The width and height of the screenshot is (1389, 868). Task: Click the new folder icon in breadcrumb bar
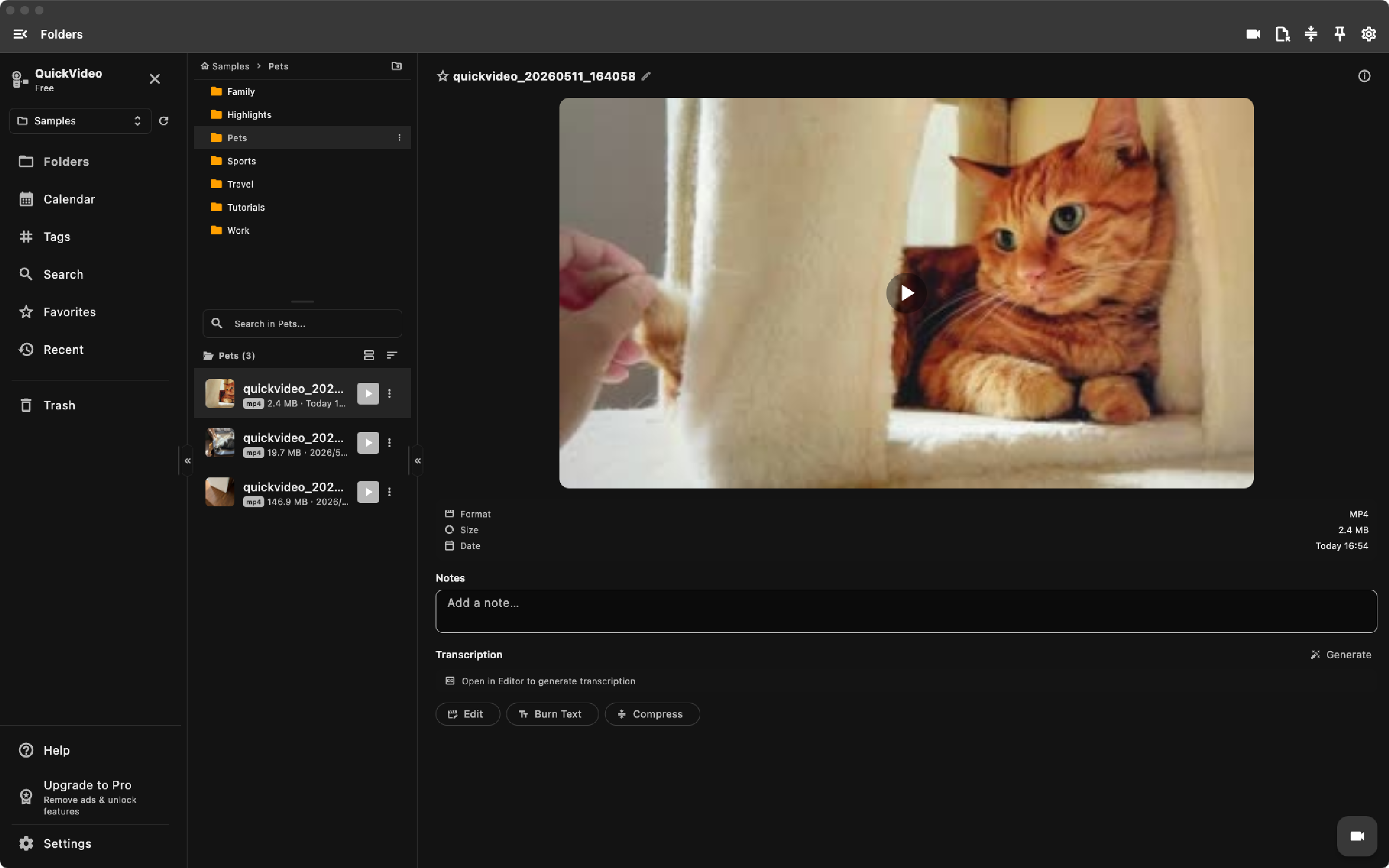click(x=396, y=66)
